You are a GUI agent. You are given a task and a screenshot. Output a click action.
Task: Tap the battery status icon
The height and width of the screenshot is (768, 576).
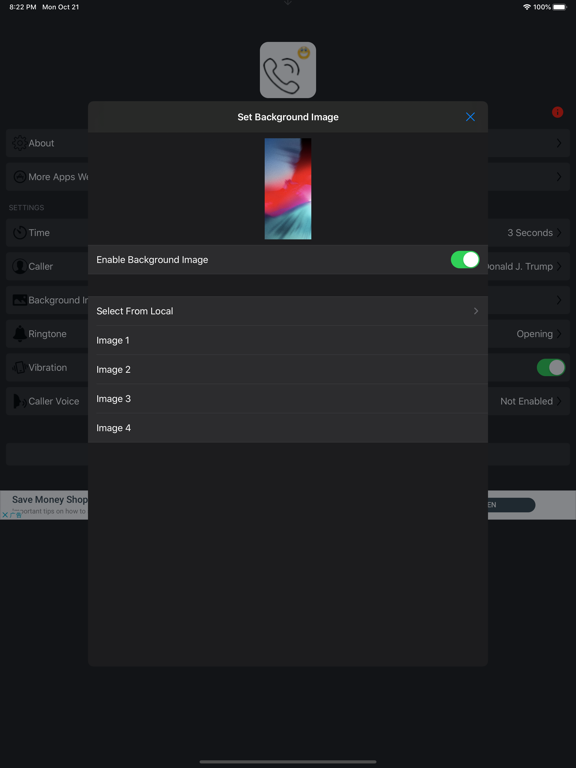click(x=560, y=7)
